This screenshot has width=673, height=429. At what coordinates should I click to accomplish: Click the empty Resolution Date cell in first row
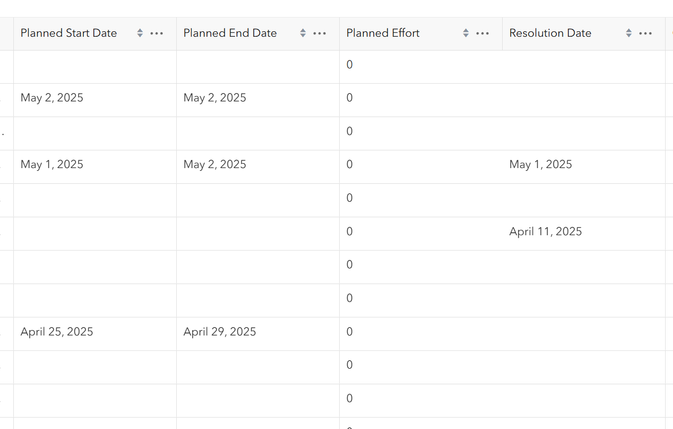click(x=585, y=65)
